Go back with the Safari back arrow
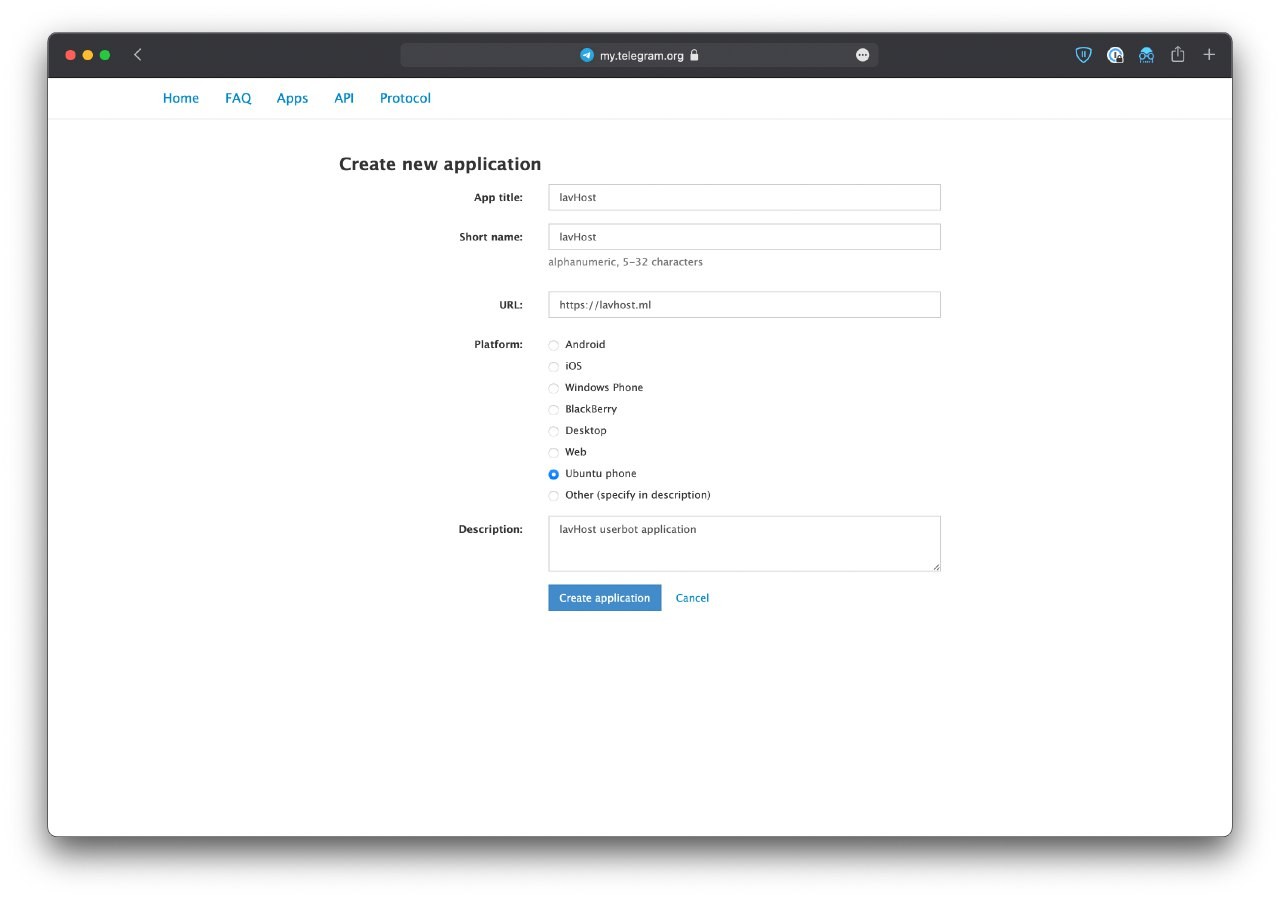Image resolution: width=1280 pixels, height=900 pixels. [137, 55]
